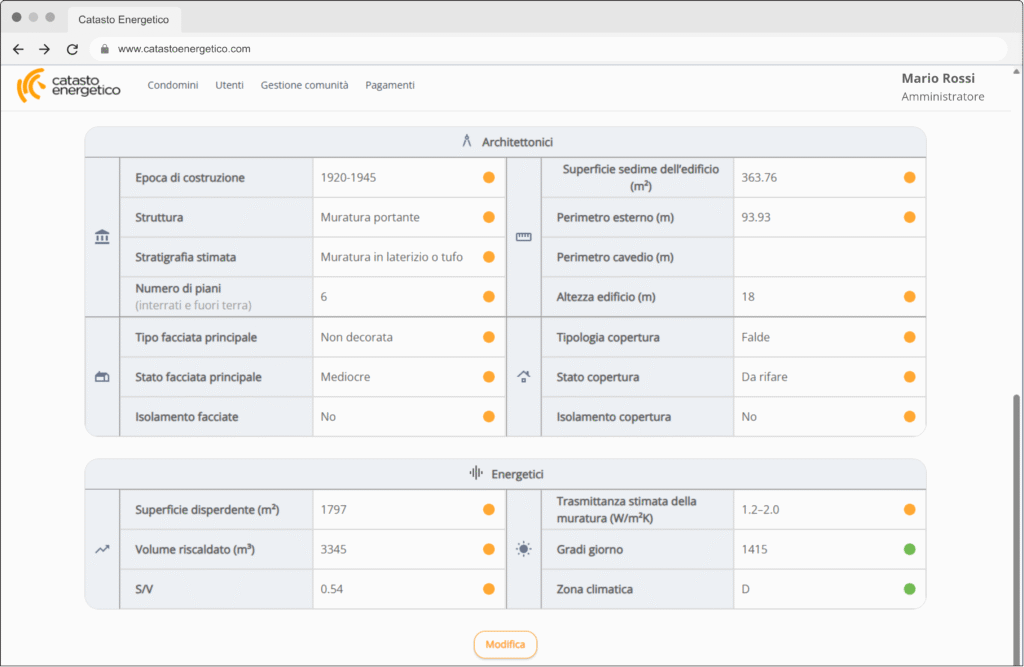Click the ruler icon beside Perimetro esterno
Image resolution: width=1024 pixels, height=667 pixels.
coord(524,237)
